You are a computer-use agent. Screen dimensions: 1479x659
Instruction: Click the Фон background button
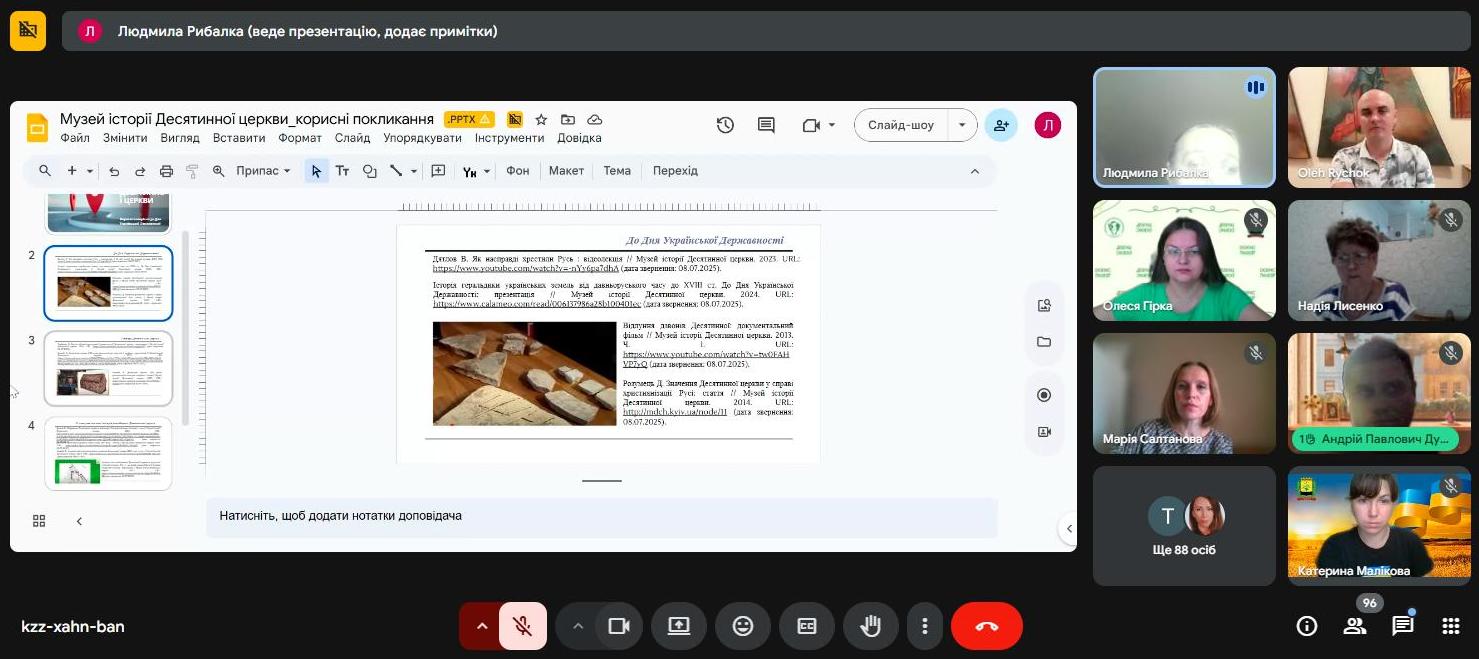[x=518, y=171]
